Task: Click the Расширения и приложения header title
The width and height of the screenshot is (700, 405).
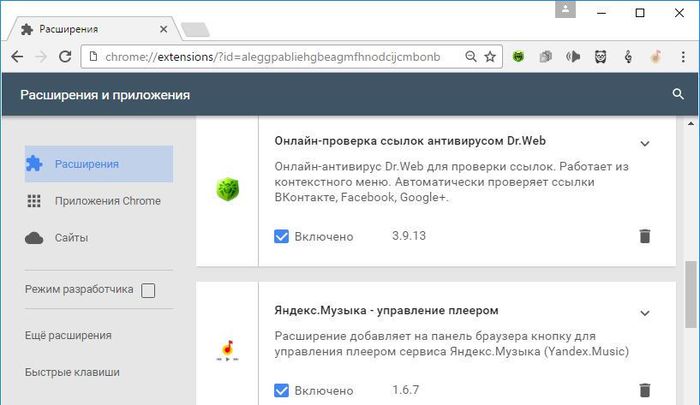Action: (x=105, y=95)
